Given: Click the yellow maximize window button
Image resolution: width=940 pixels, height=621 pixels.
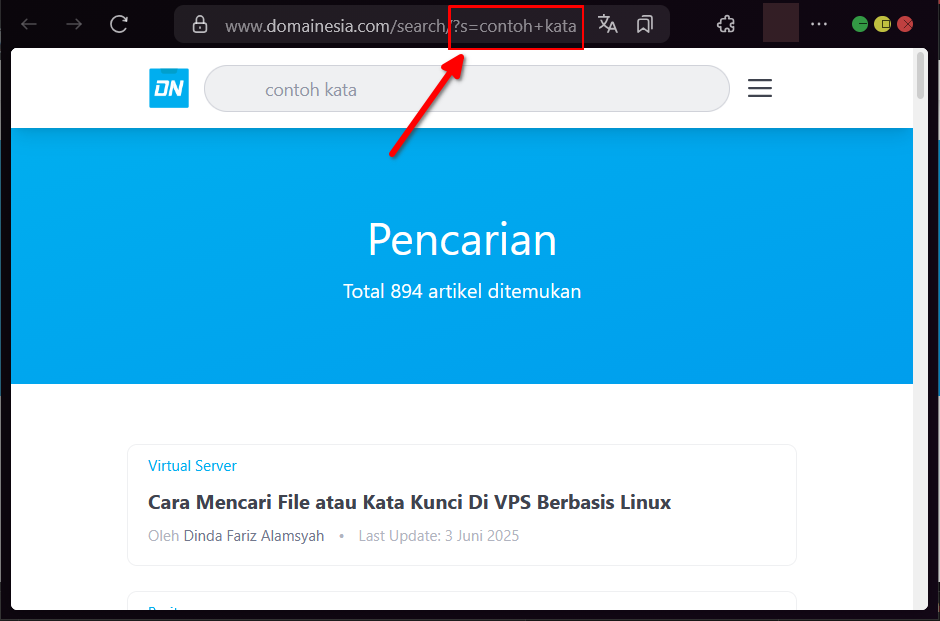Looking at the screenshot, I should tap(882, 24).
